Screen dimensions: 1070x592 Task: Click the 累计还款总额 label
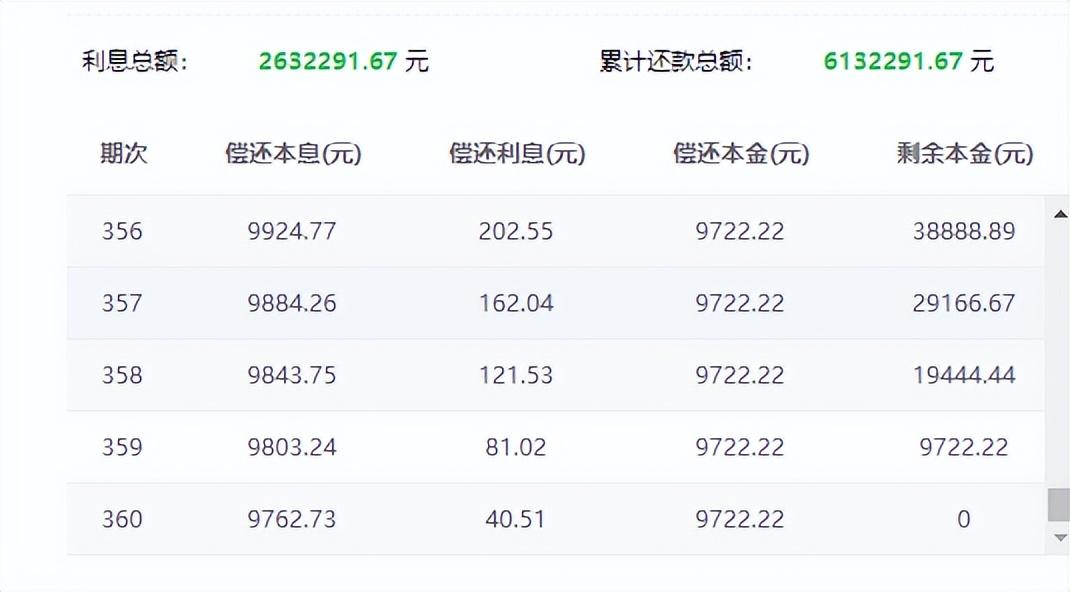point(675,61)
